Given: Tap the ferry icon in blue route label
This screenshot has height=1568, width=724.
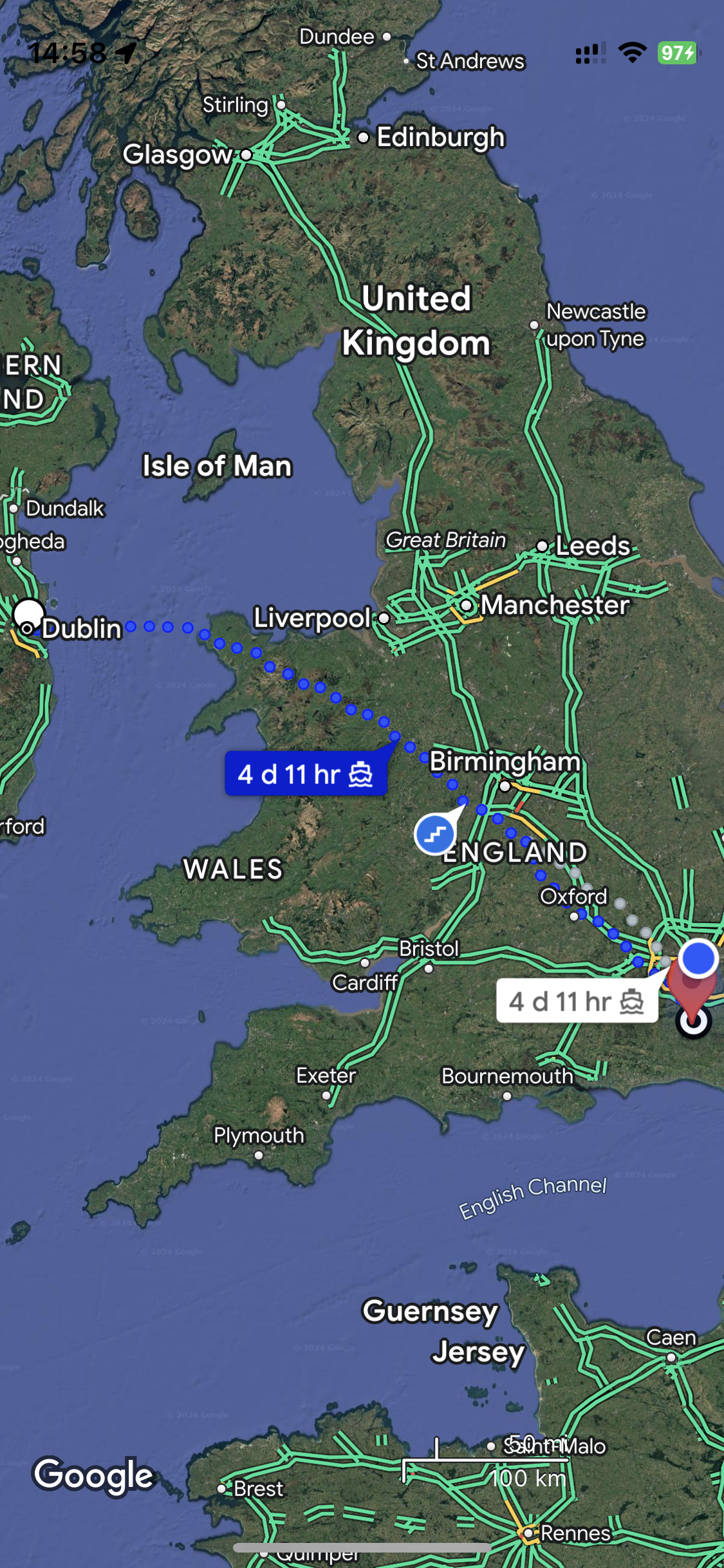Looking at the screenshot, I should point(360,774).
